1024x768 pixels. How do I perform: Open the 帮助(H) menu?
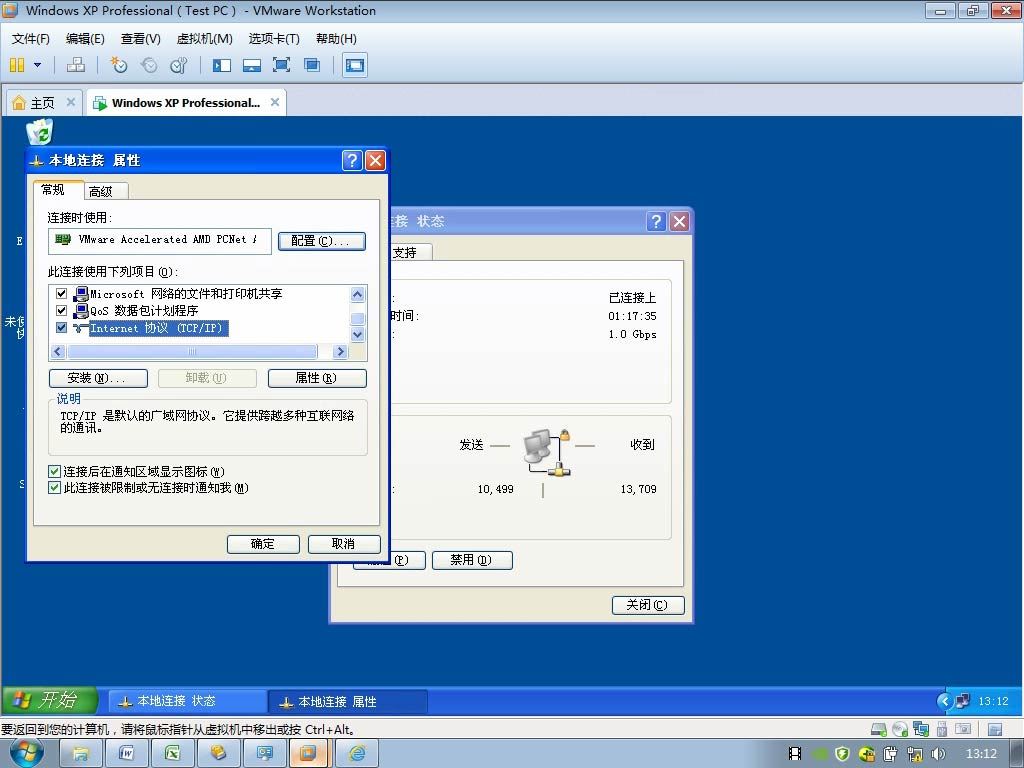pos(336,39)
